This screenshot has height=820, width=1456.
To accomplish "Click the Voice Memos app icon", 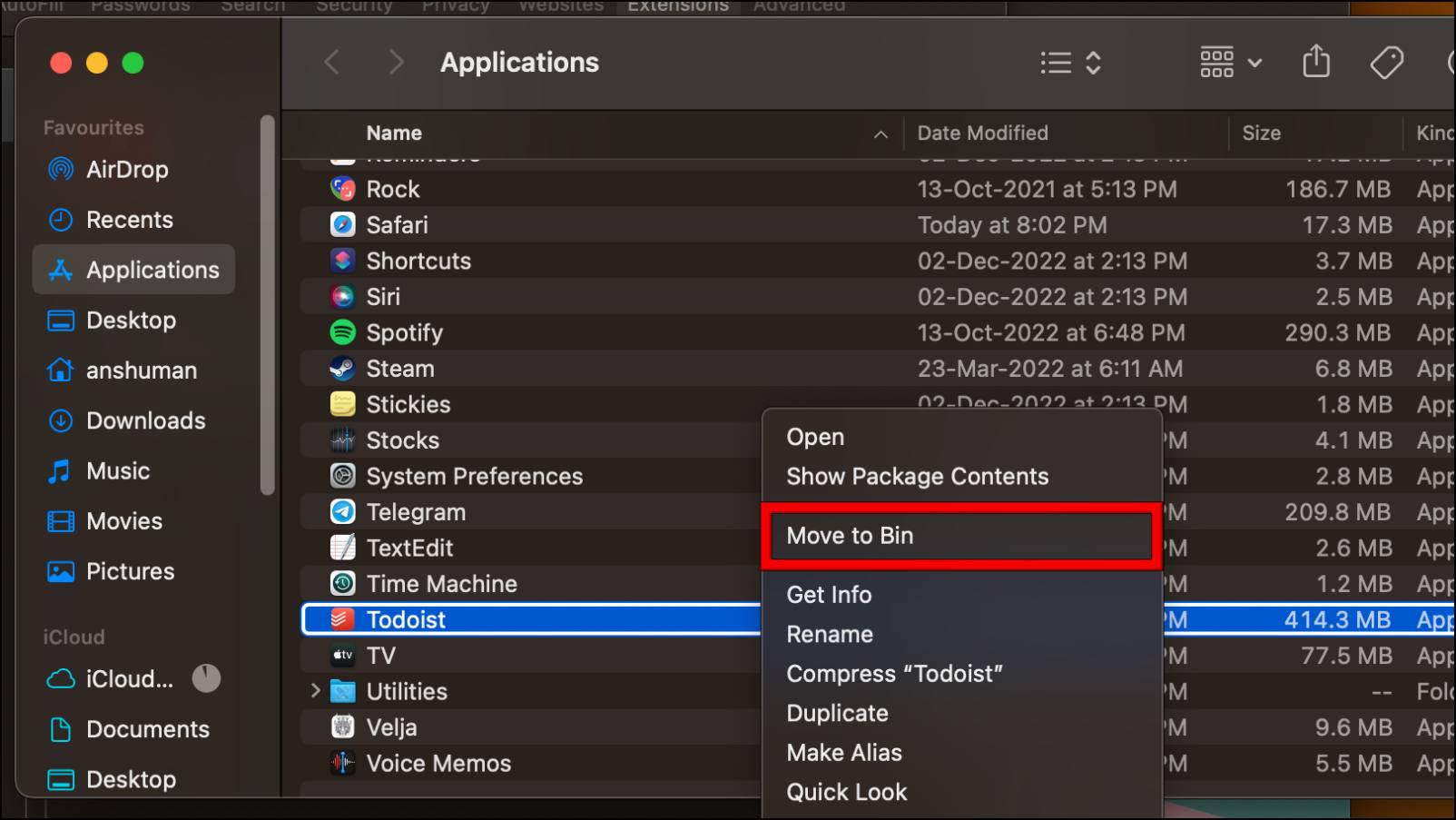I will pos(342,763).
